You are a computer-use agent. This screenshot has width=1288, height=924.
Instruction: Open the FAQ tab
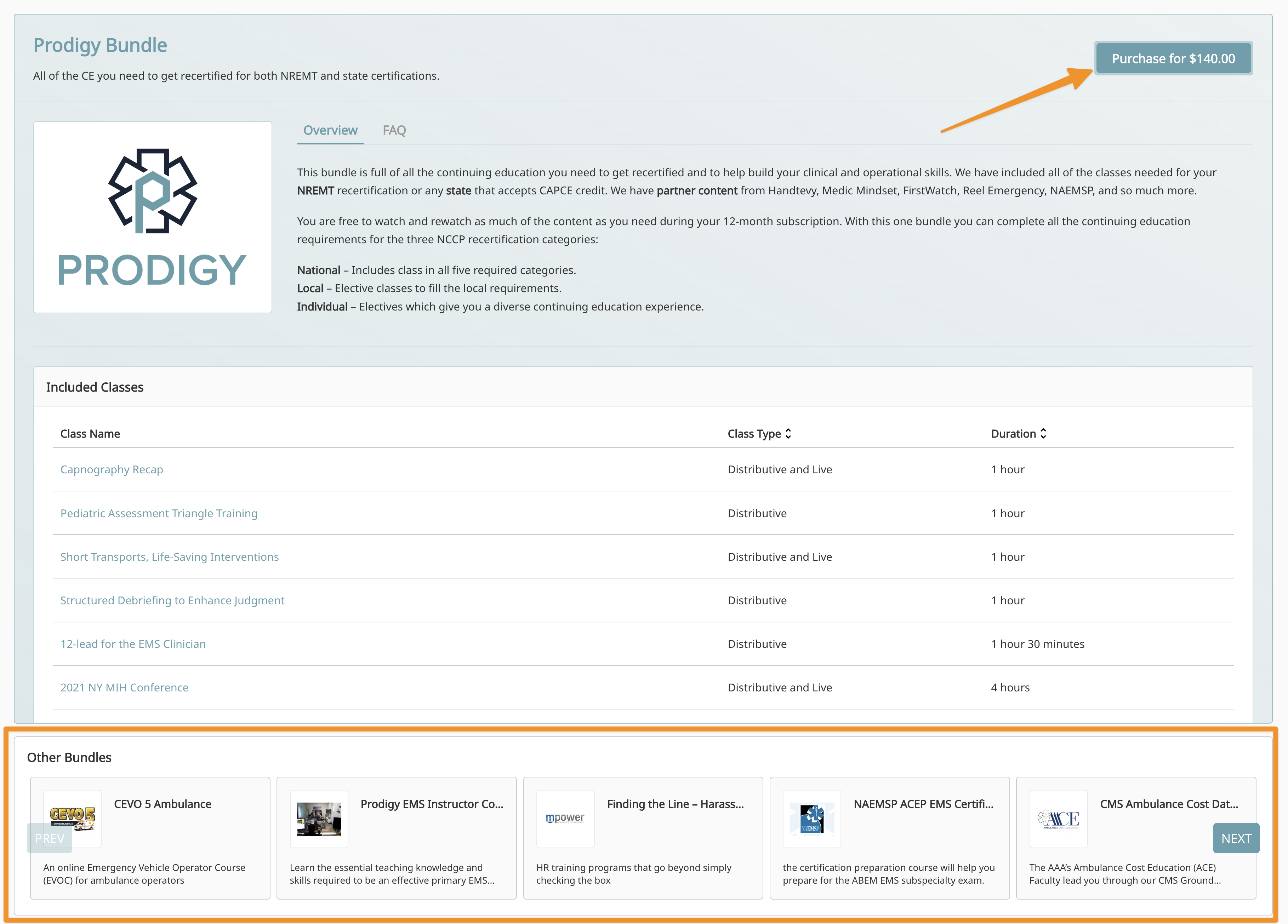point(394,130)
